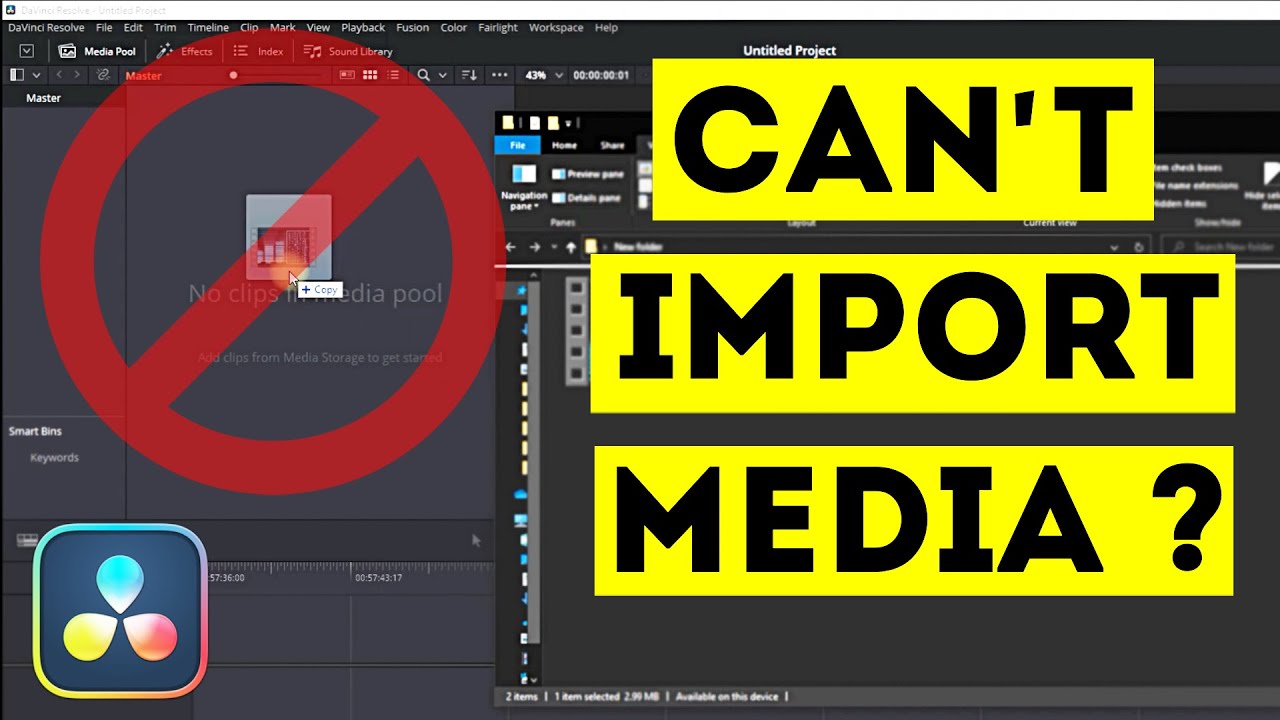Open the Effects panel
Image resolution: width=1280 pixels, height=720 pixels.
point(186,51)
